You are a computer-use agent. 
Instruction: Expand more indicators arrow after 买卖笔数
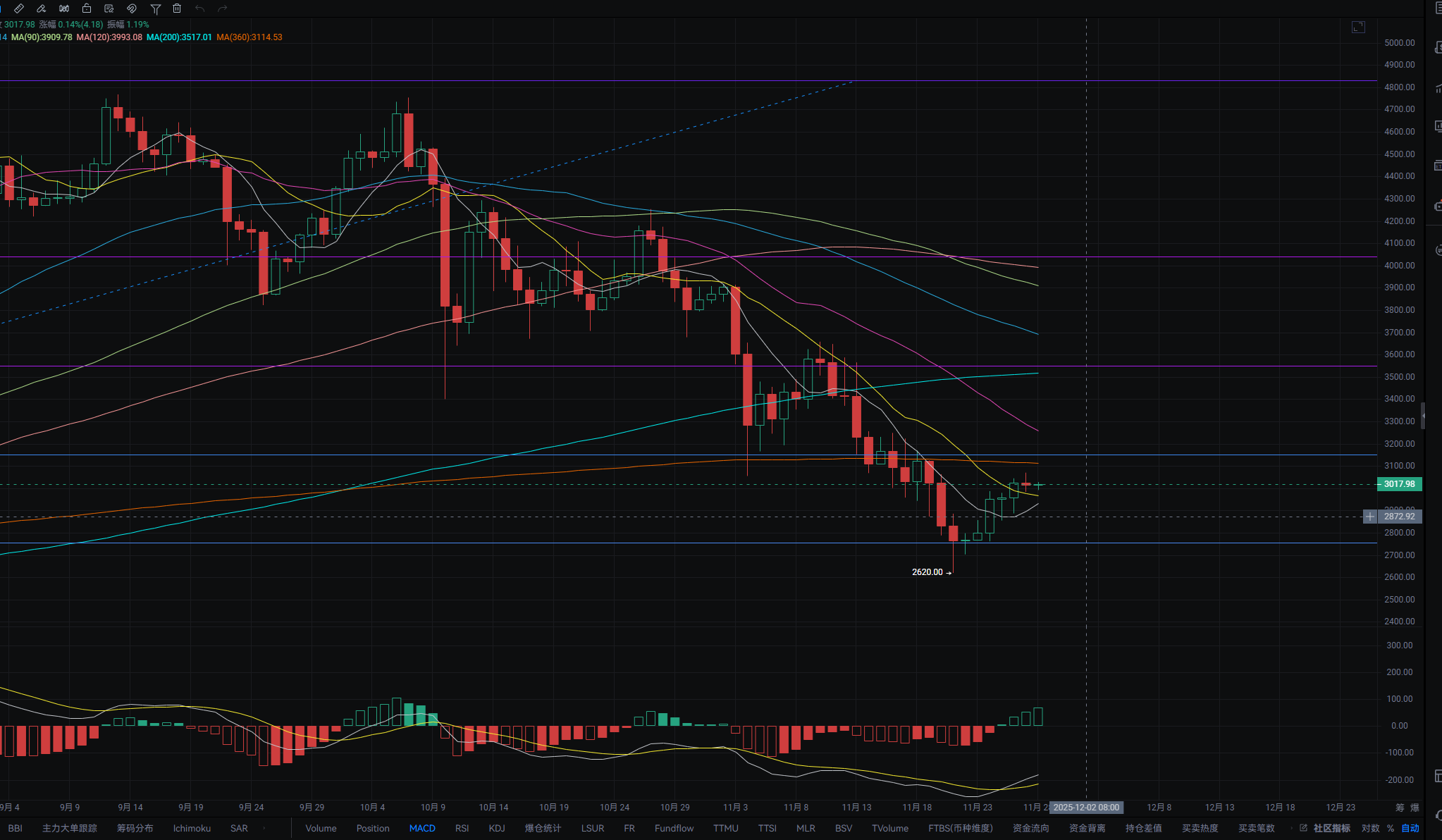coord(1290,828)
